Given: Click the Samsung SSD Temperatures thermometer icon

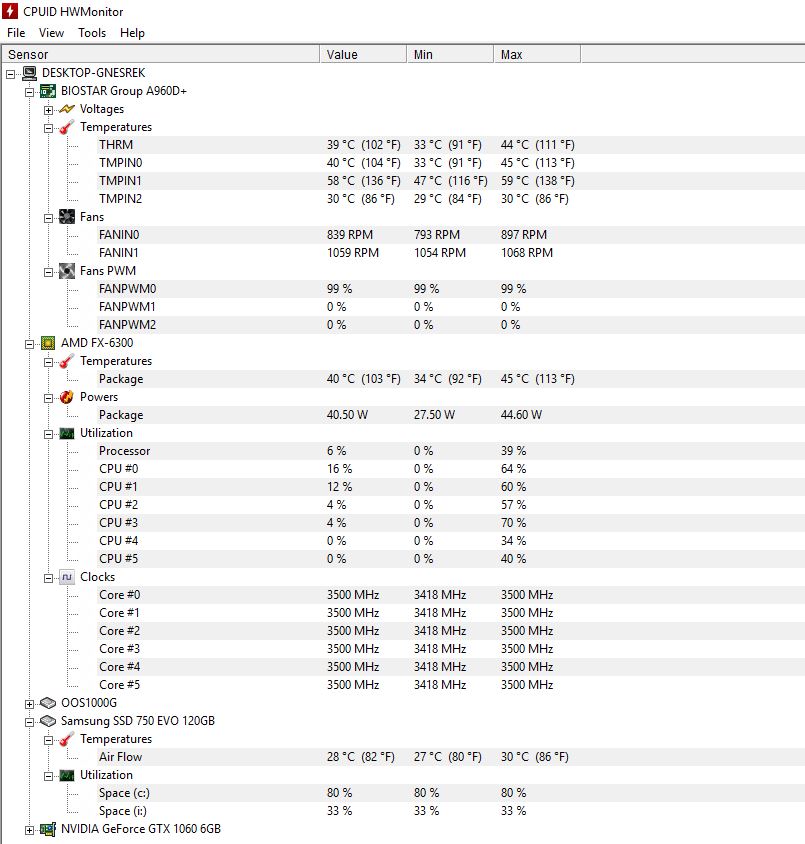Looking at the screenshot, I should [x=67, y=739].
